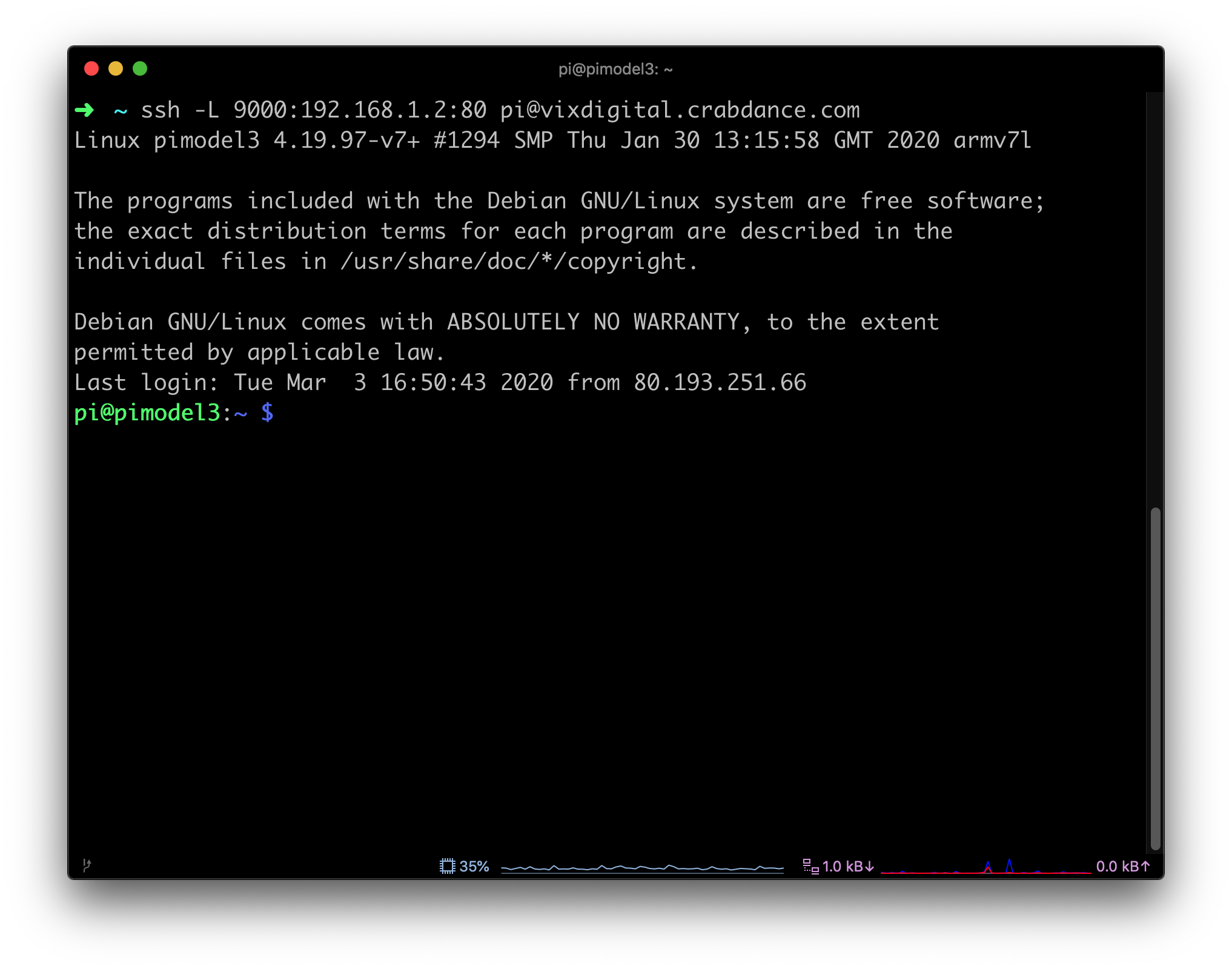Click the $ prompt symbol
This screenshot has width=1232, height=969.
(x=267, y=412)
